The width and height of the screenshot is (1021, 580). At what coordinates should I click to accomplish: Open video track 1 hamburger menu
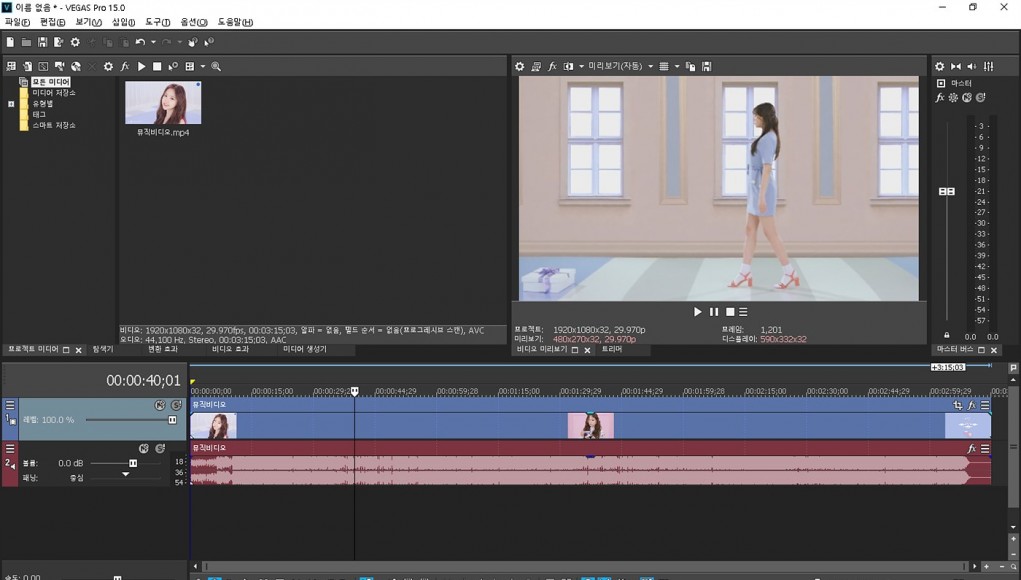pyautogui.click(x=10, y=406)
